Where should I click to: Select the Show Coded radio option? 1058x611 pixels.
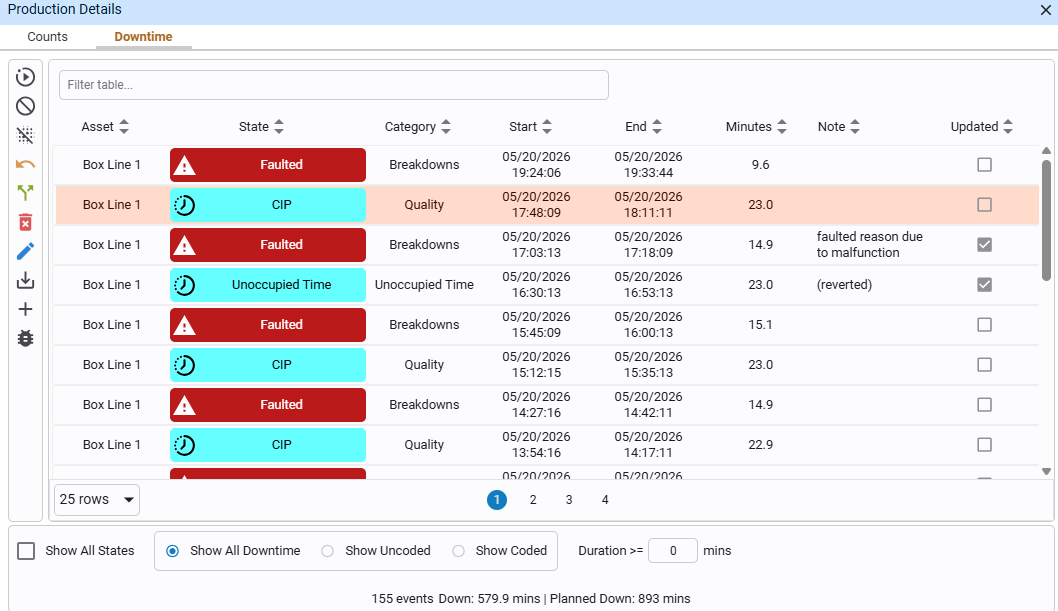[458, 551]
